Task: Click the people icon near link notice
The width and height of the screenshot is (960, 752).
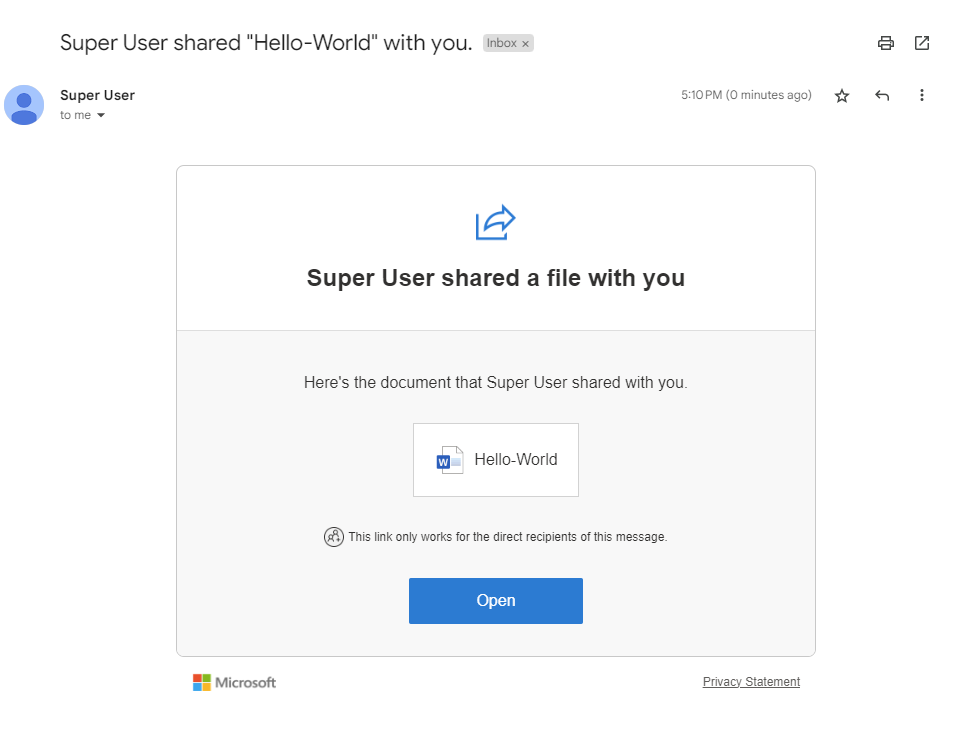Action: [334, 537]
